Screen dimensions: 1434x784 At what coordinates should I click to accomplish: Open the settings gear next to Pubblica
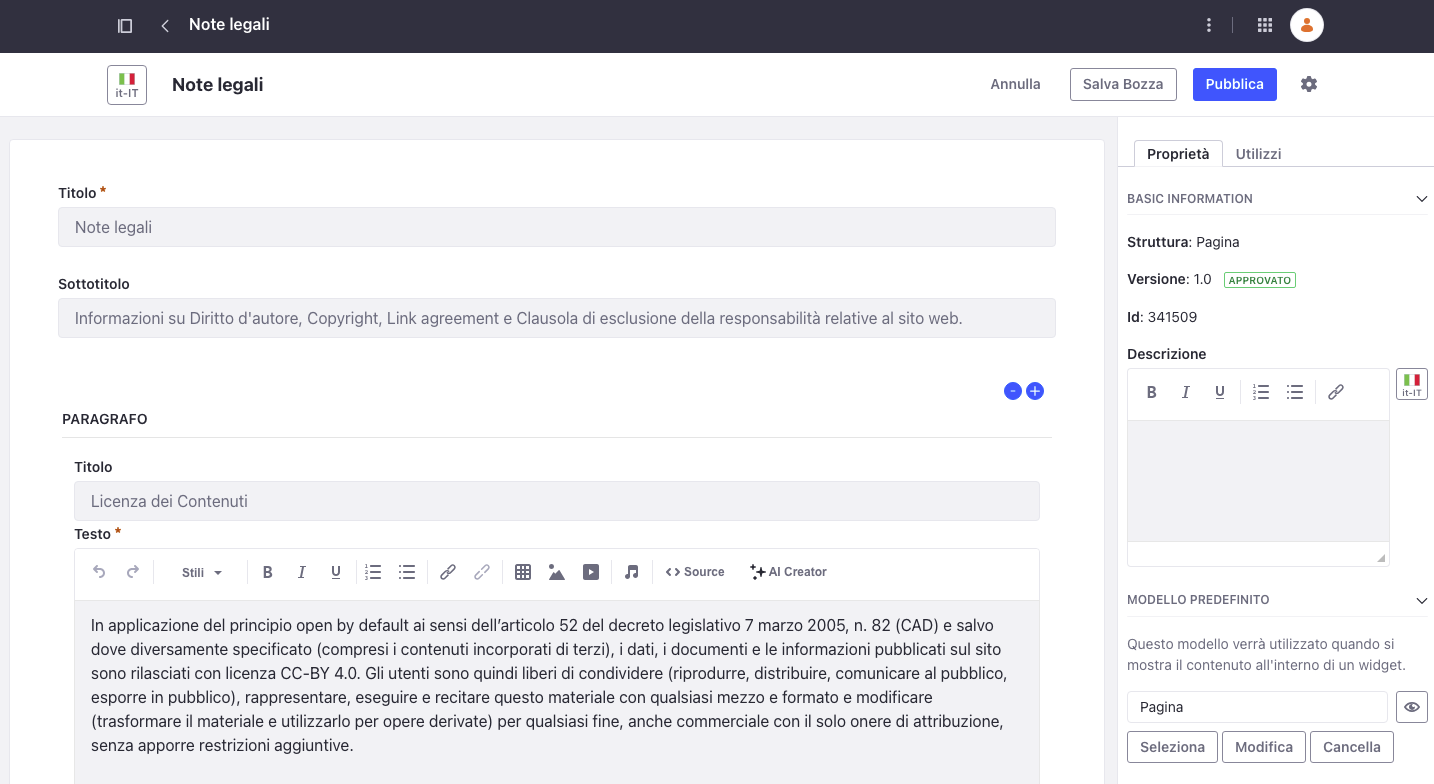click(1308, 84)
